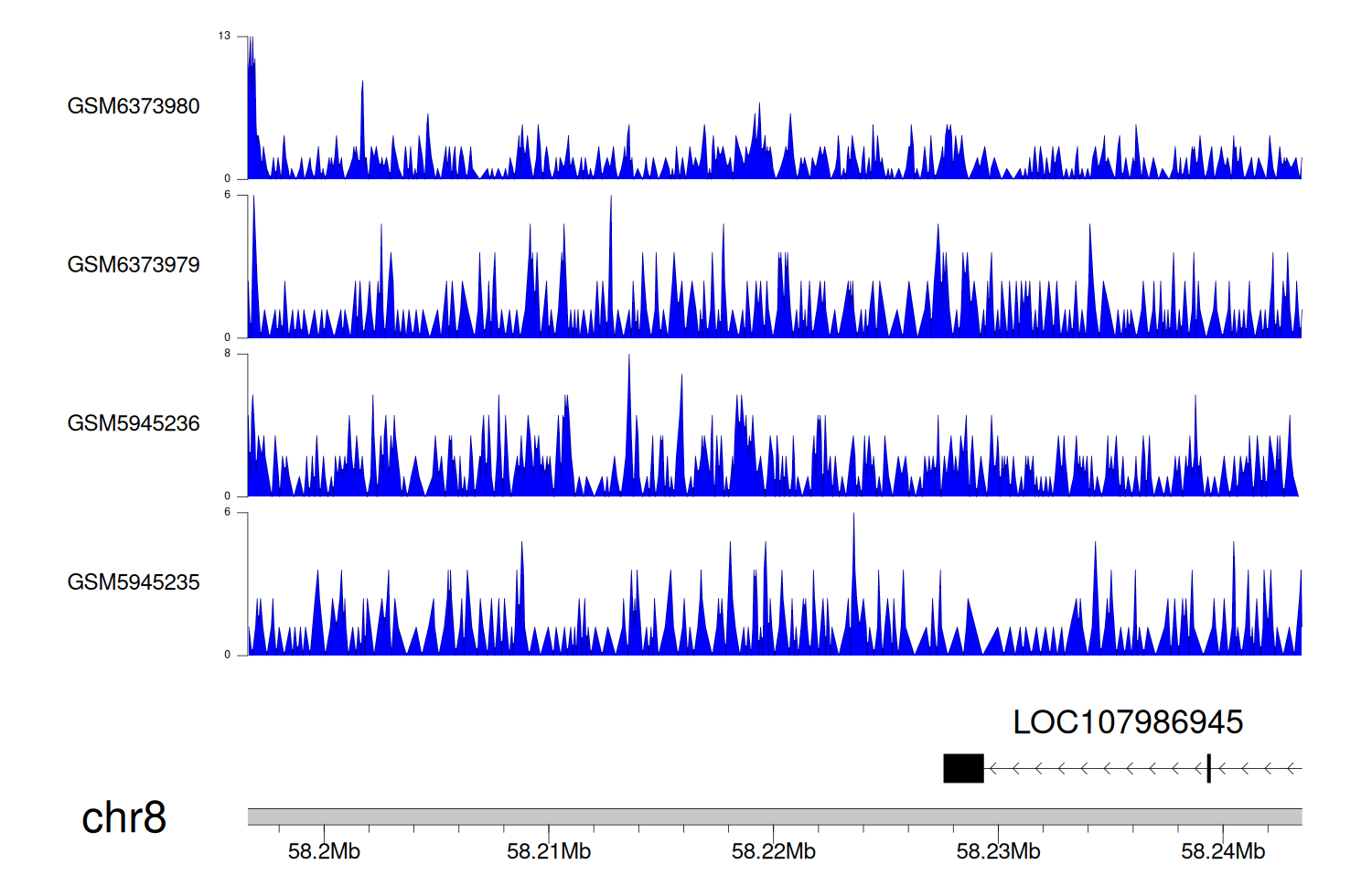
Task: Click the LOC107986945 gene label
Action: pos(1127,722)
